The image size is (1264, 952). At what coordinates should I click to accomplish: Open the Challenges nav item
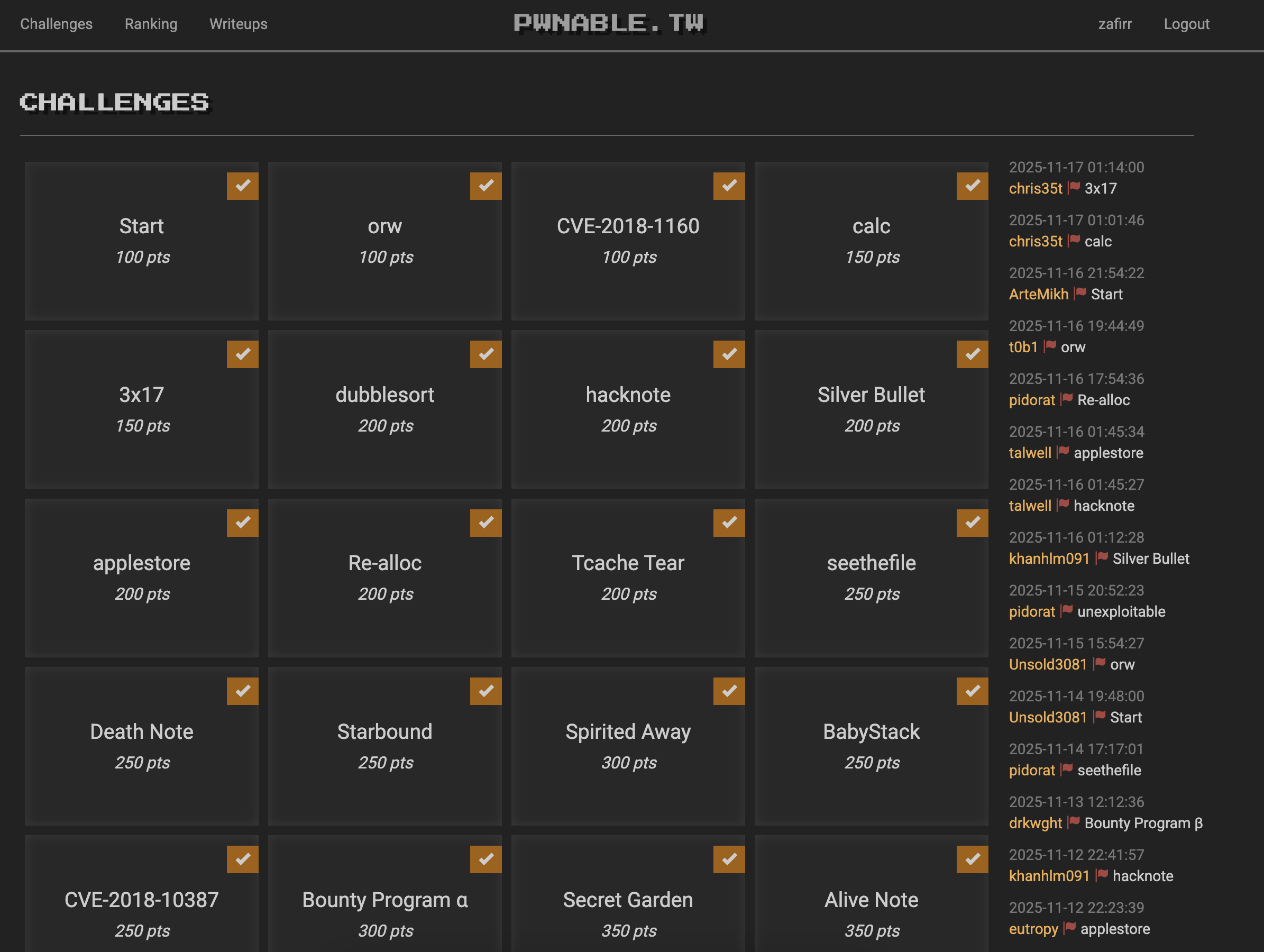click(56, 24)
